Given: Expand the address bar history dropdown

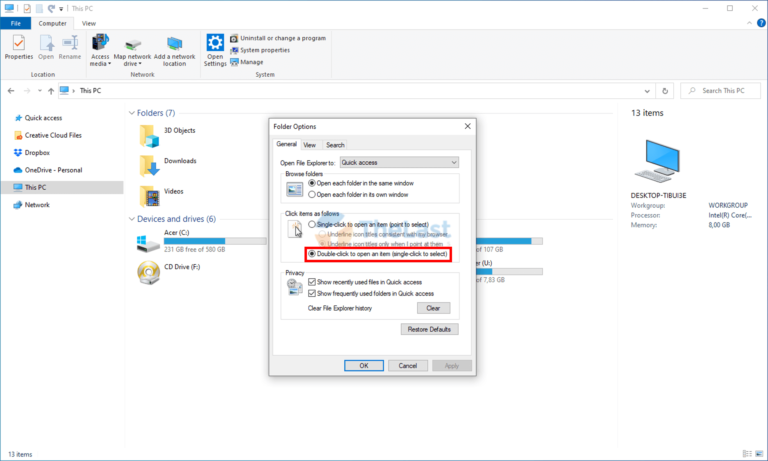Looking at the screenshot, I should pyautogui.click(x=647, y=91).
